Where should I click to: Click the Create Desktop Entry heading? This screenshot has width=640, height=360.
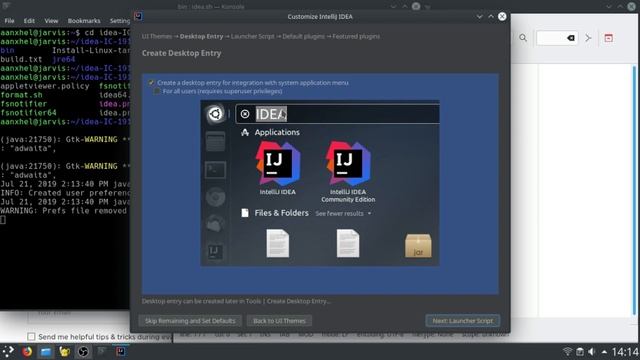coord(182,53)
